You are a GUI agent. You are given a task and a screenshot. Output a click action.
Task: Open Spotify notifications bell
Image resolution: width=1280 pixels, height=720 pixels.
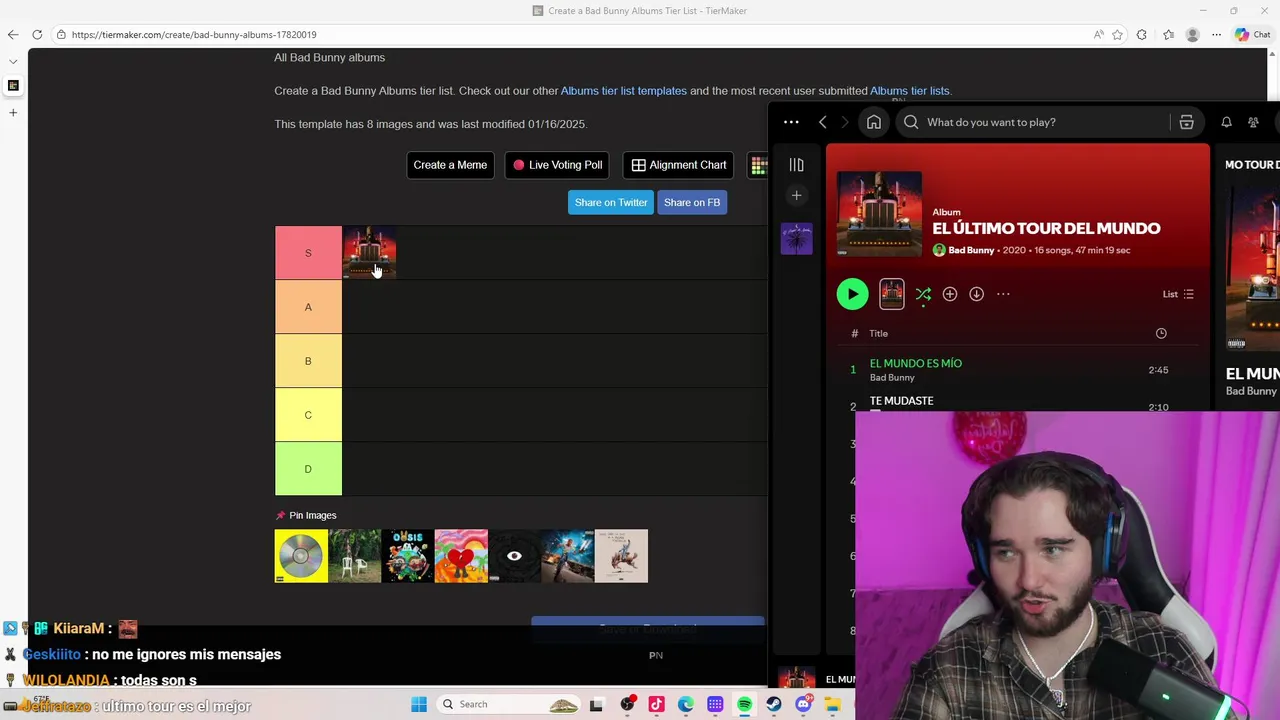pyautogui.click(x=1226, y=122)
